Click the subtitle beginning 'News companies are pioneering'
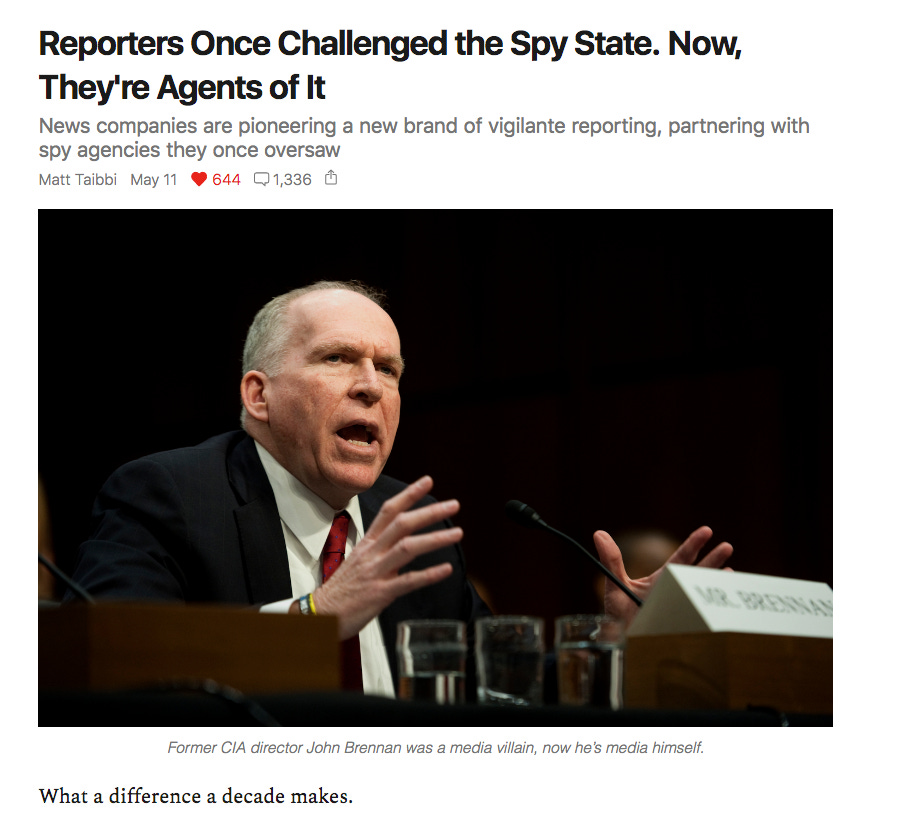Screen dimensions: 899x830 coord(424,126)
